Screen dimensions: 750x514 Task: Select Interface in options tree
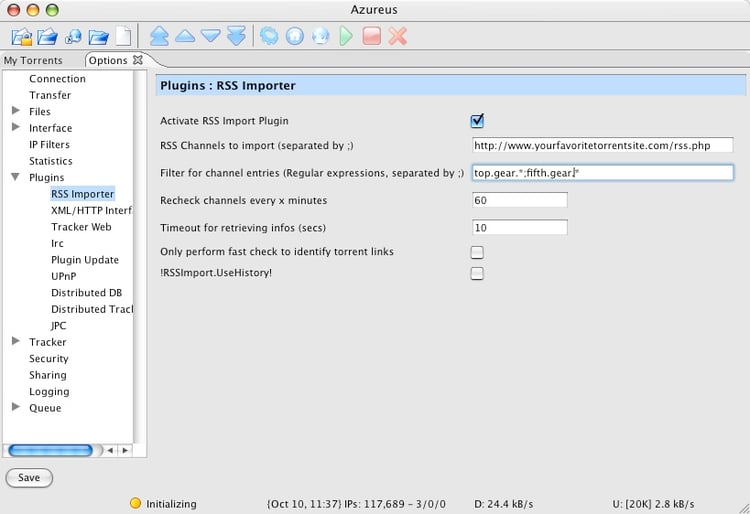pos(51,128)
